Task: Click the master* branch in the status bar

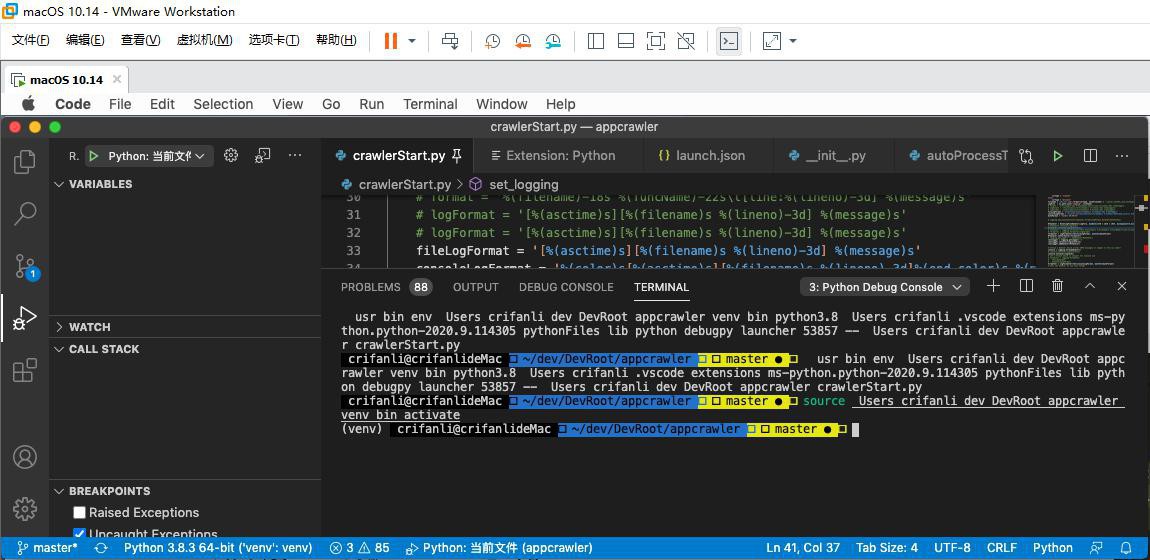Action: [x=47, y=548]
